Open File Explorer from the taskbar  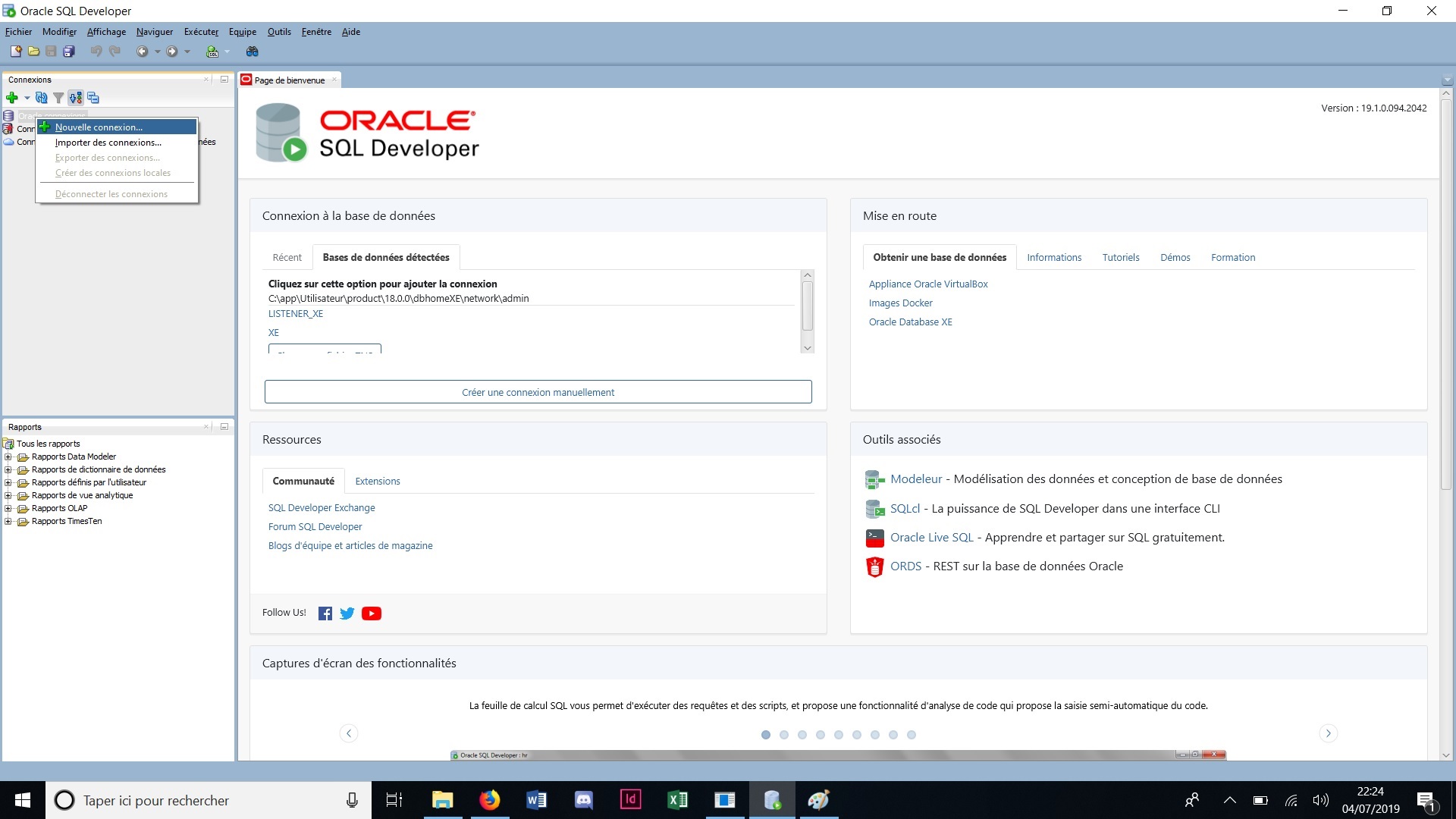click(x=442, y=800)
